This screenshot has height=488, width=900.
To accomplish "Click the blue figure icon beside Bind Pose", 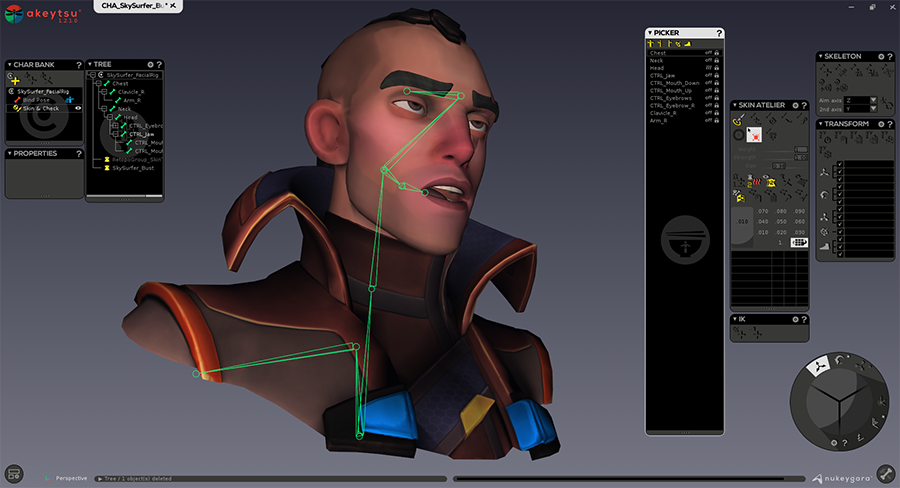I will click(x=69, y=100).
